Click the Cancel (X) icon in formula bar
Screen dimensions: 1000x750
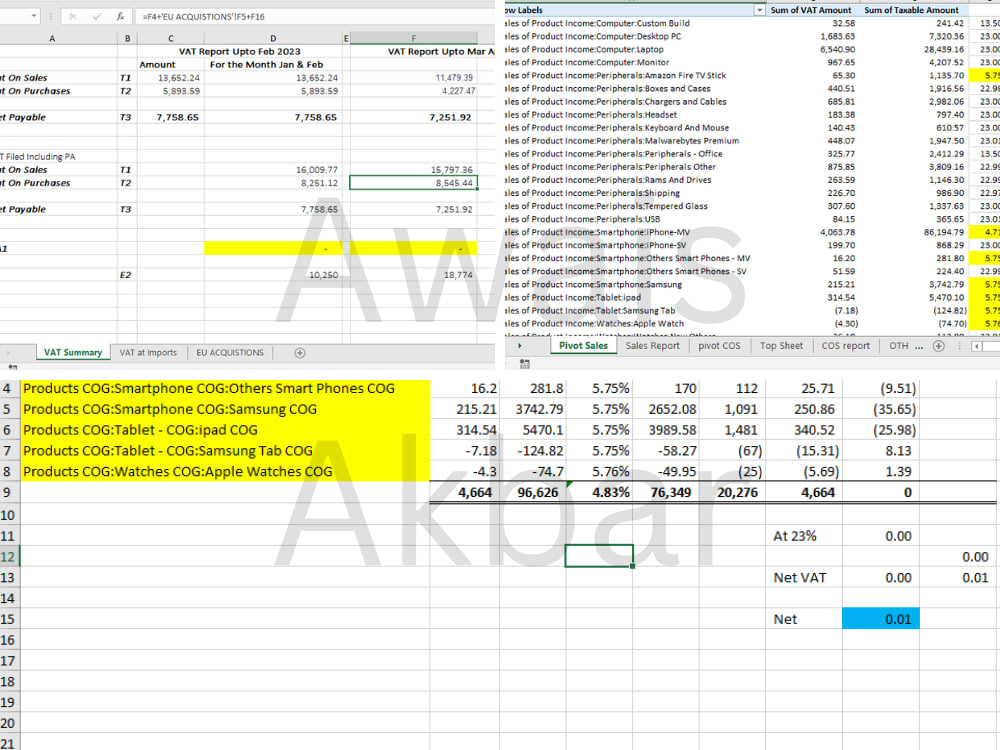tap(72, 15)
